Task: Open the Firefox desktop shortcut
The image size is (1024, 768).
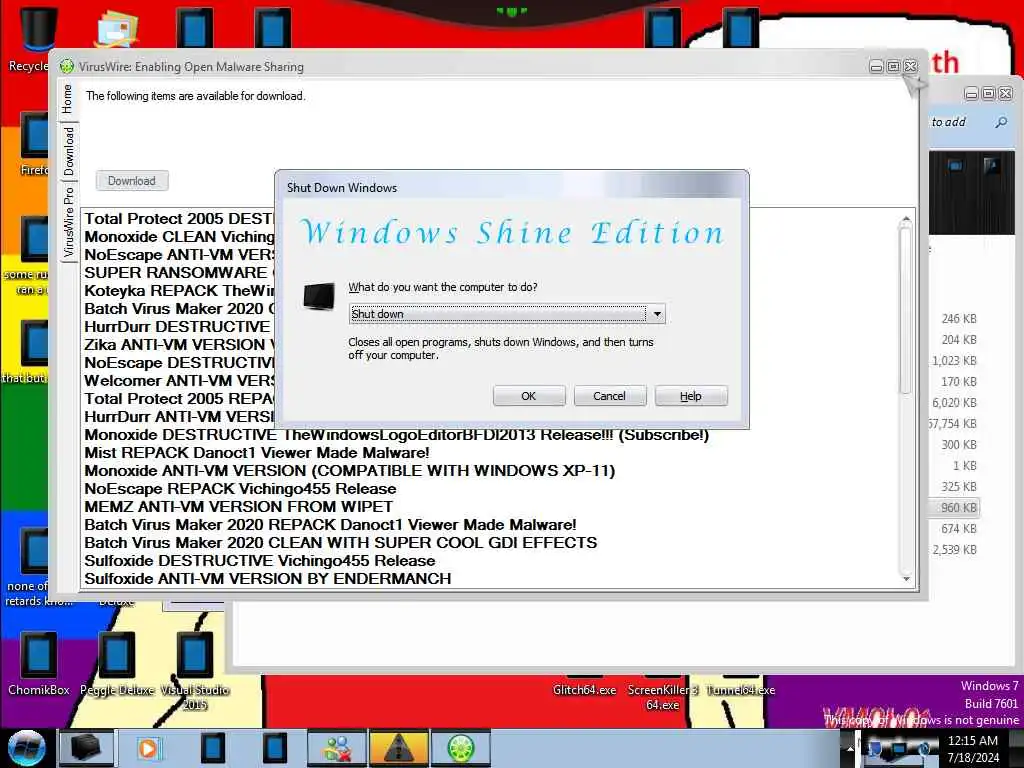Action: coord(33,144)
